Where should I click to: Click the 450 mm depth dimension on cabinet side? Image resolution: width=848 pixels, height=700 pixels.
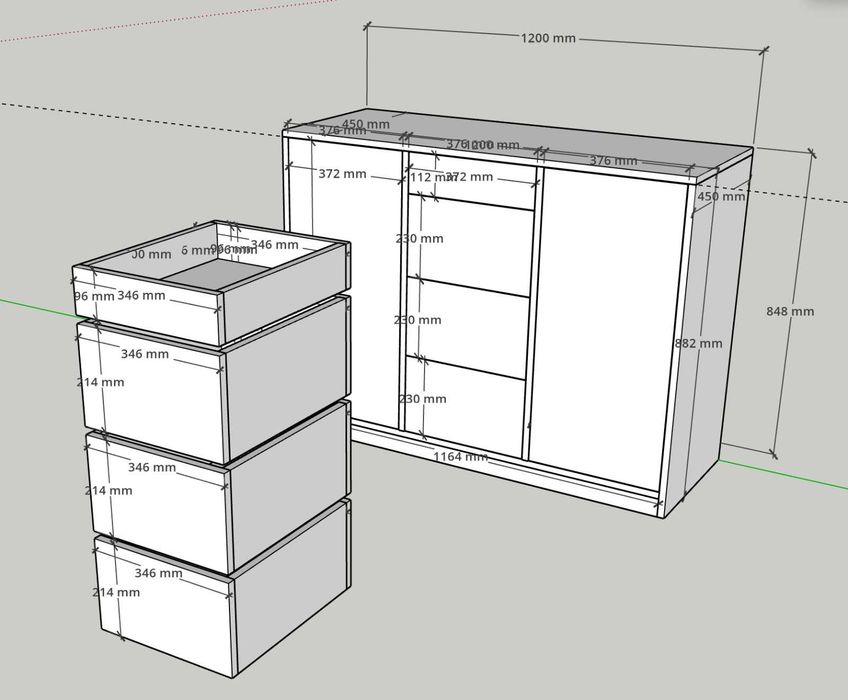click(x=721, y=196)
